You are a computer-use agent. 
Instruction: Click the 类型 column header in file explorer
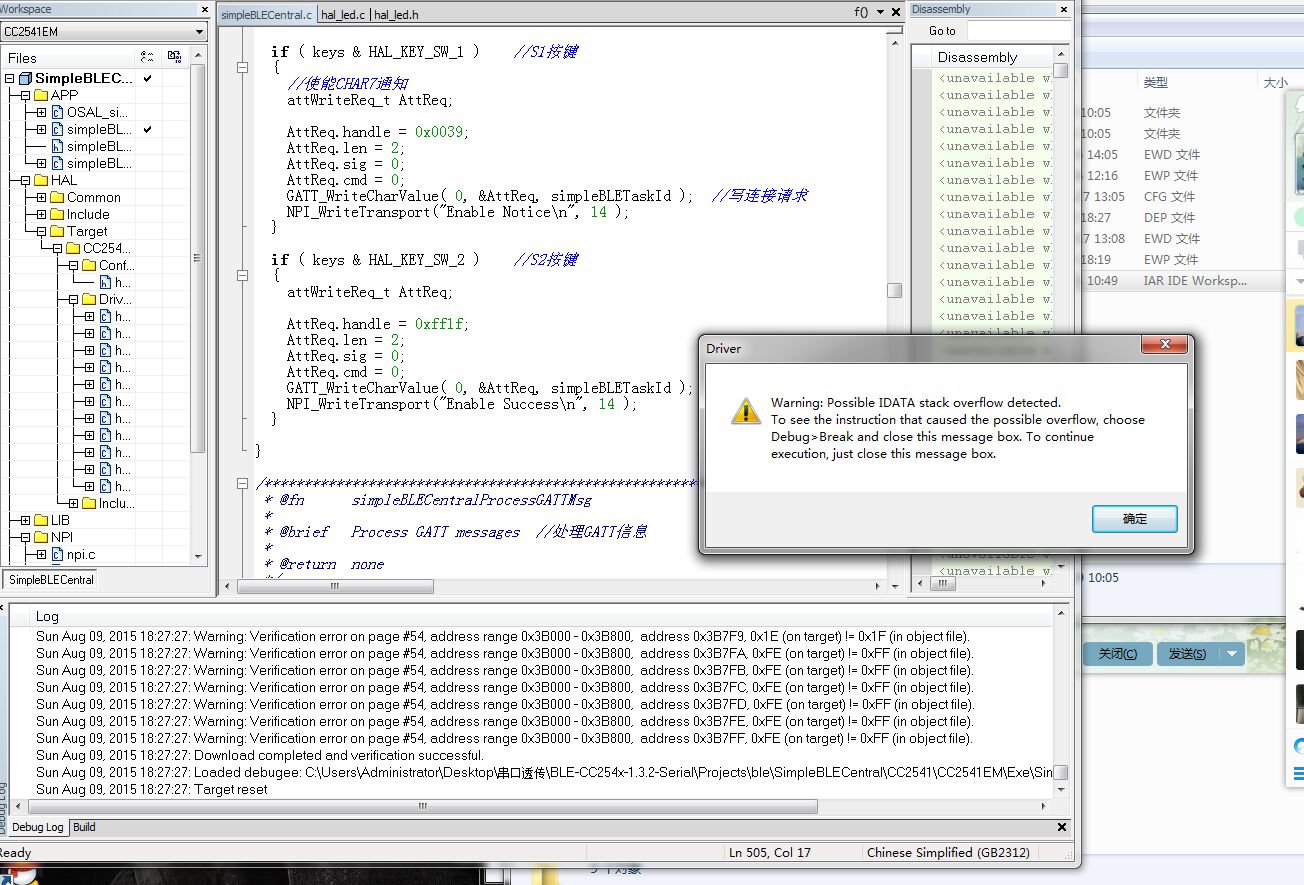[x=1156, y=83]
